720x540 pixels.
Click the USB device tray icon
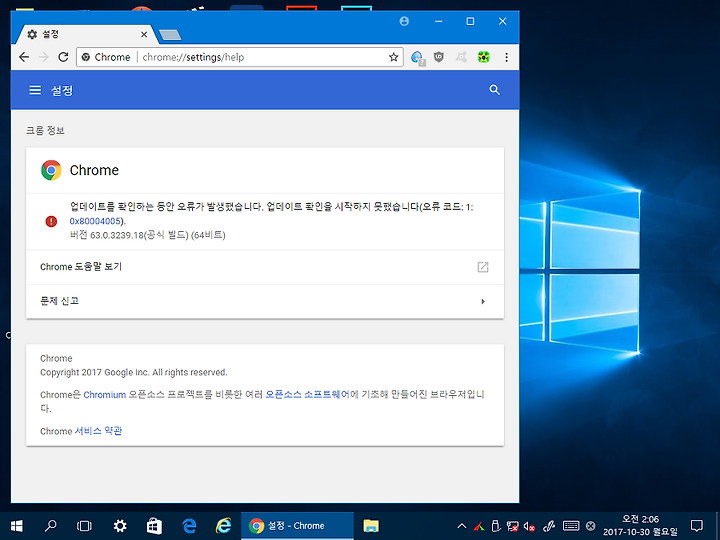pyautogui.click(x=496, y=526)
